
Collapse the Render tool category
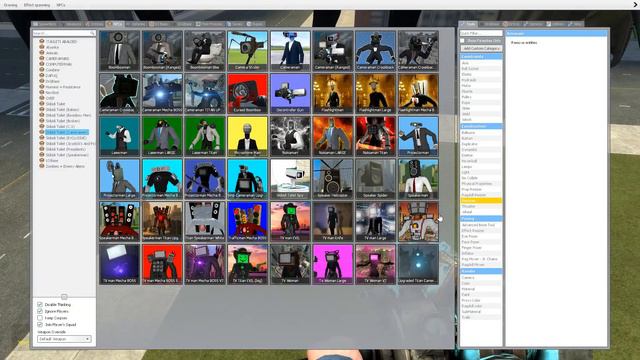click(x=481, y=271)
